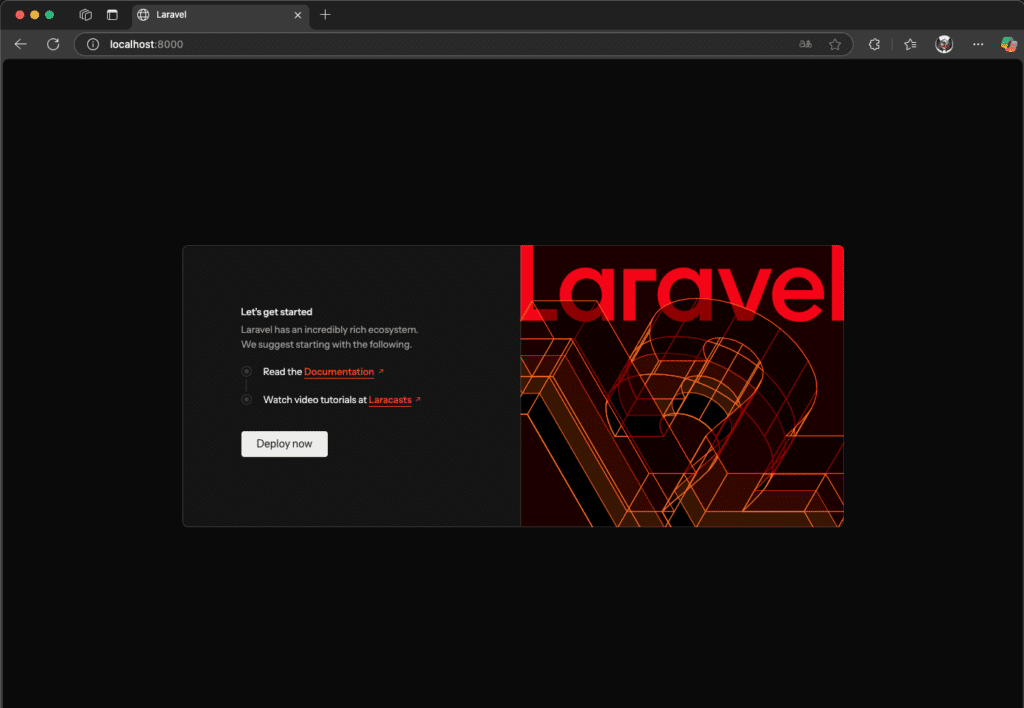This screenshot has width=1024, height=708.
Task: Maximize the window with the green button
Action: pyautogui.click(x=50, y=14)
